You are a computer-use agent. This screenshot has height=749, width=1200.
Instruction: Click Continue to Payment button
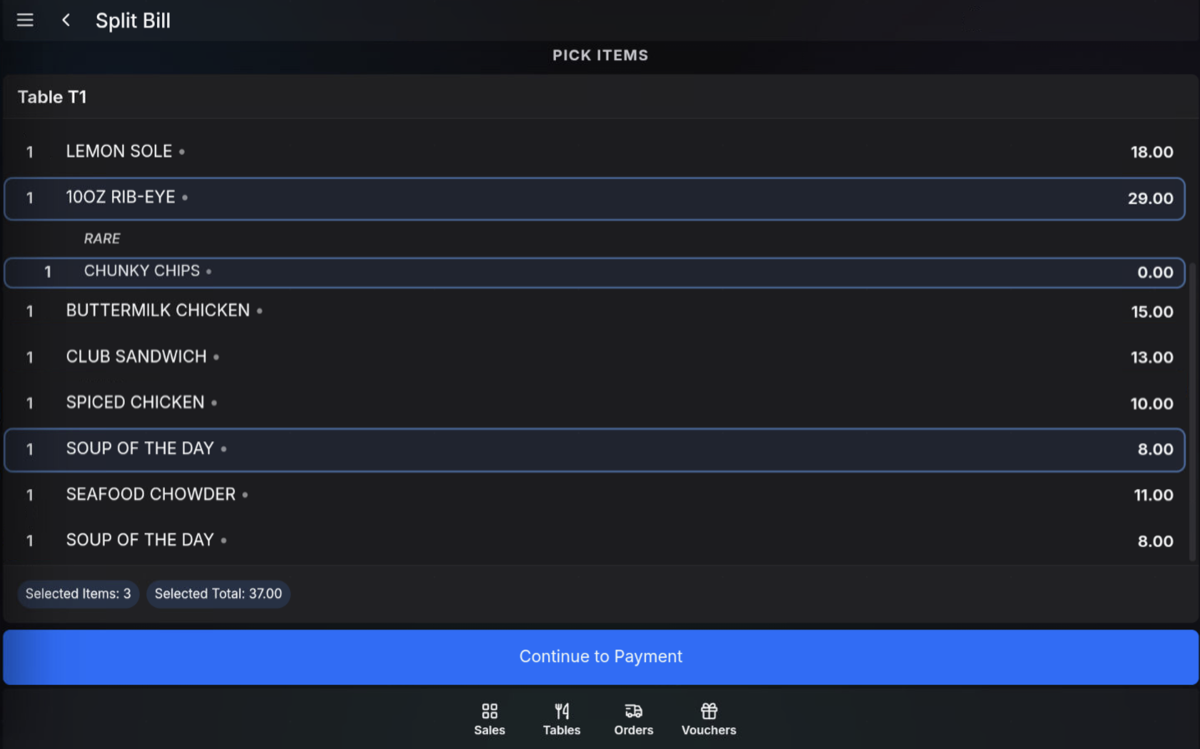click(600, 657)
